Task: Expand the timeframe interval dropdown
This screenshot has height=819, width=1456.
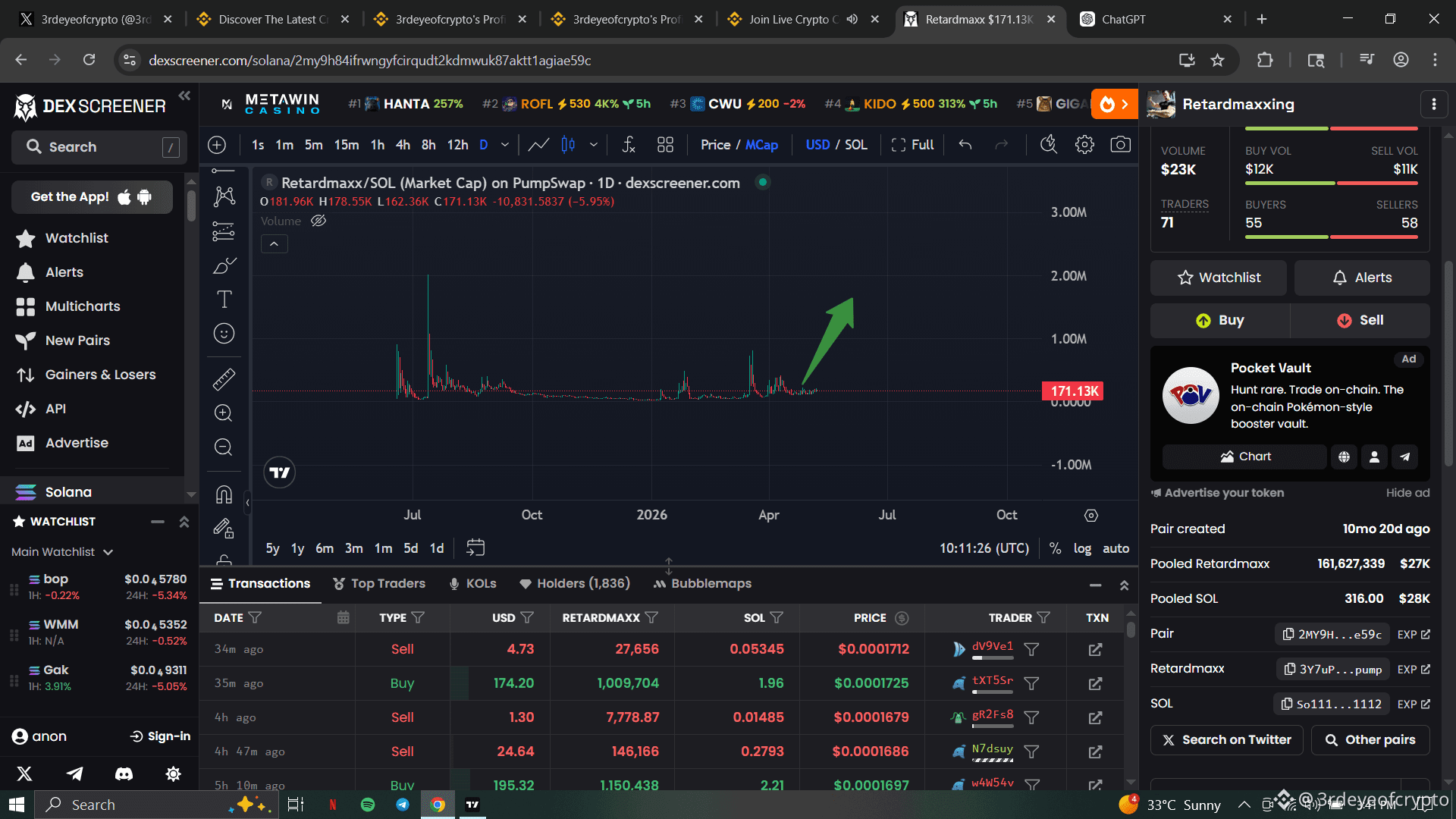Action: click(x=505, y=145)
